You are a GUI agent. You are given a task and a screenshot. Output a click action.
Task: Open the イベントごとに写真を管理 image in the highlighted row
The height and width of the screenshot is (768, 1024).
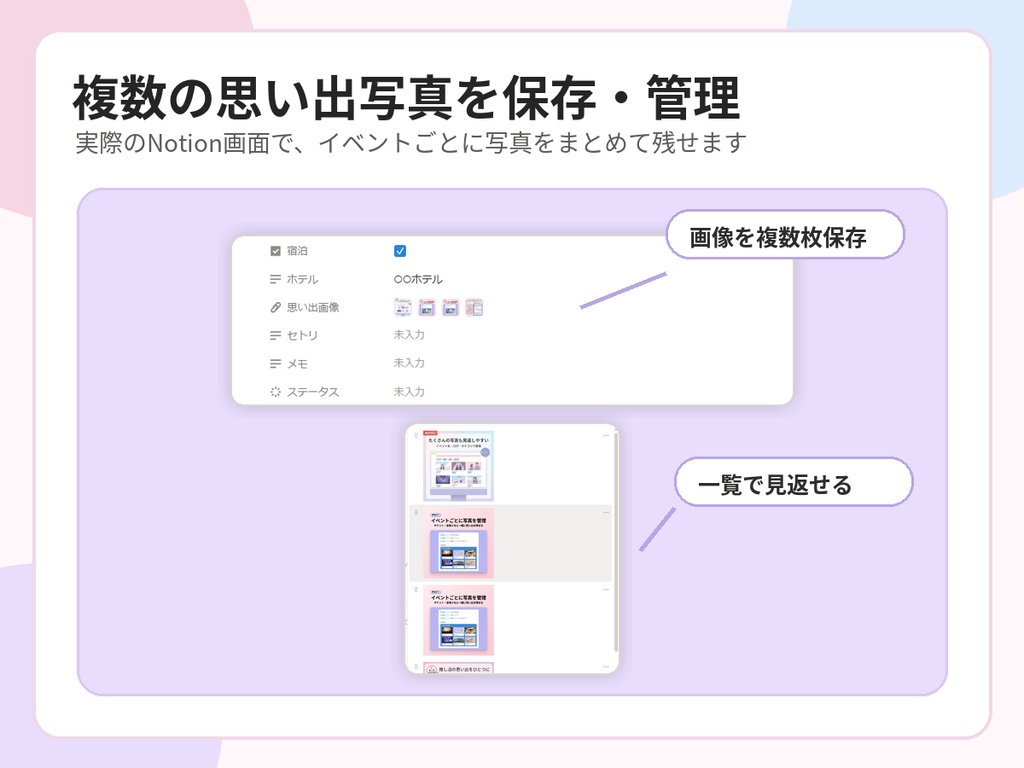point(458,543)
